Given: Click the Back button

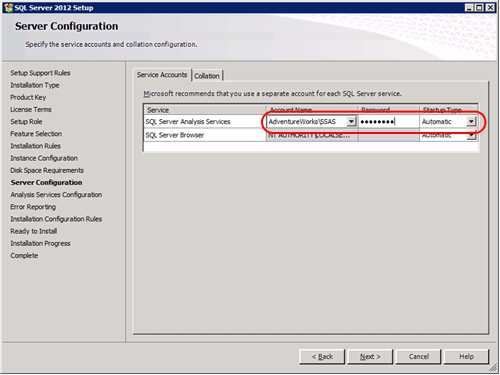Looking at the screenshot, I should 322,357.
